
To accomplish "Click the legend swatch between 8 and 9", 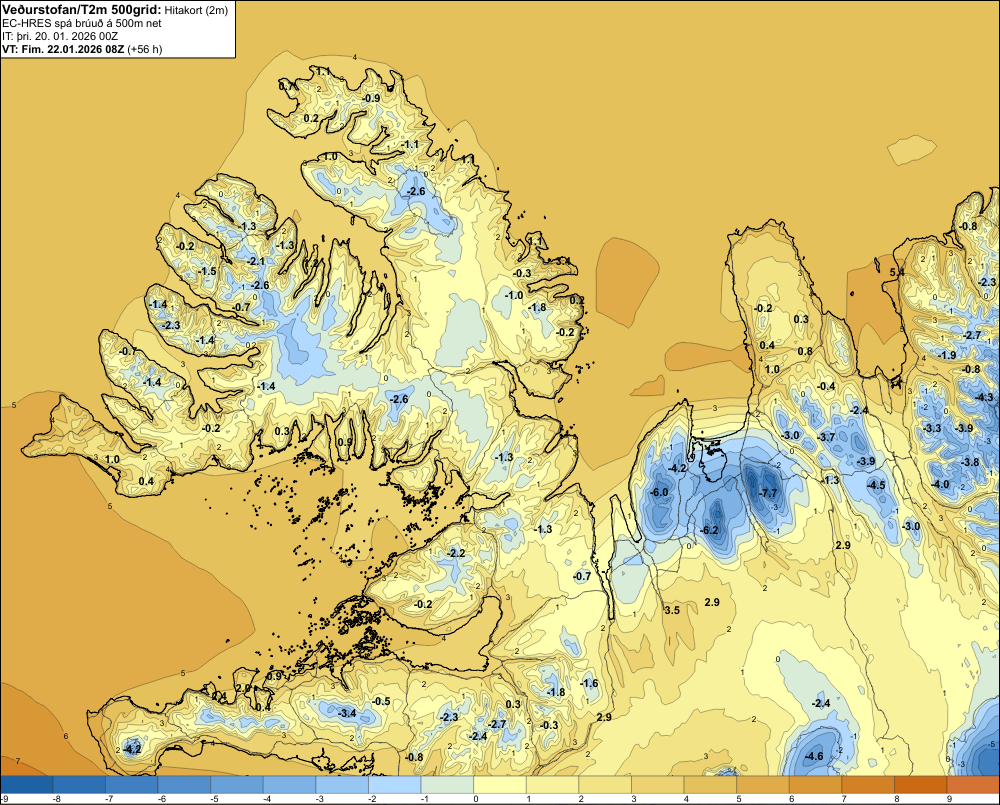I will pos(921,784).
